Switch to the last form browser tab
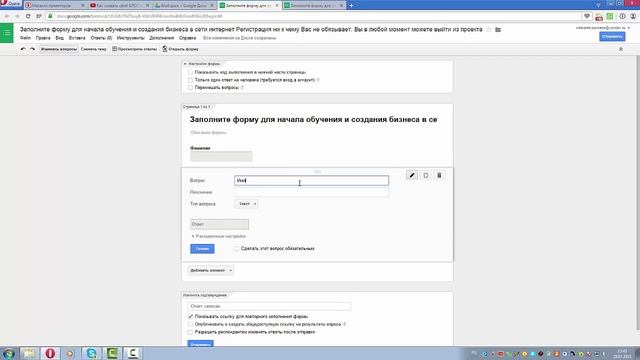Screen dimensions: 640x360 point(313,5)
